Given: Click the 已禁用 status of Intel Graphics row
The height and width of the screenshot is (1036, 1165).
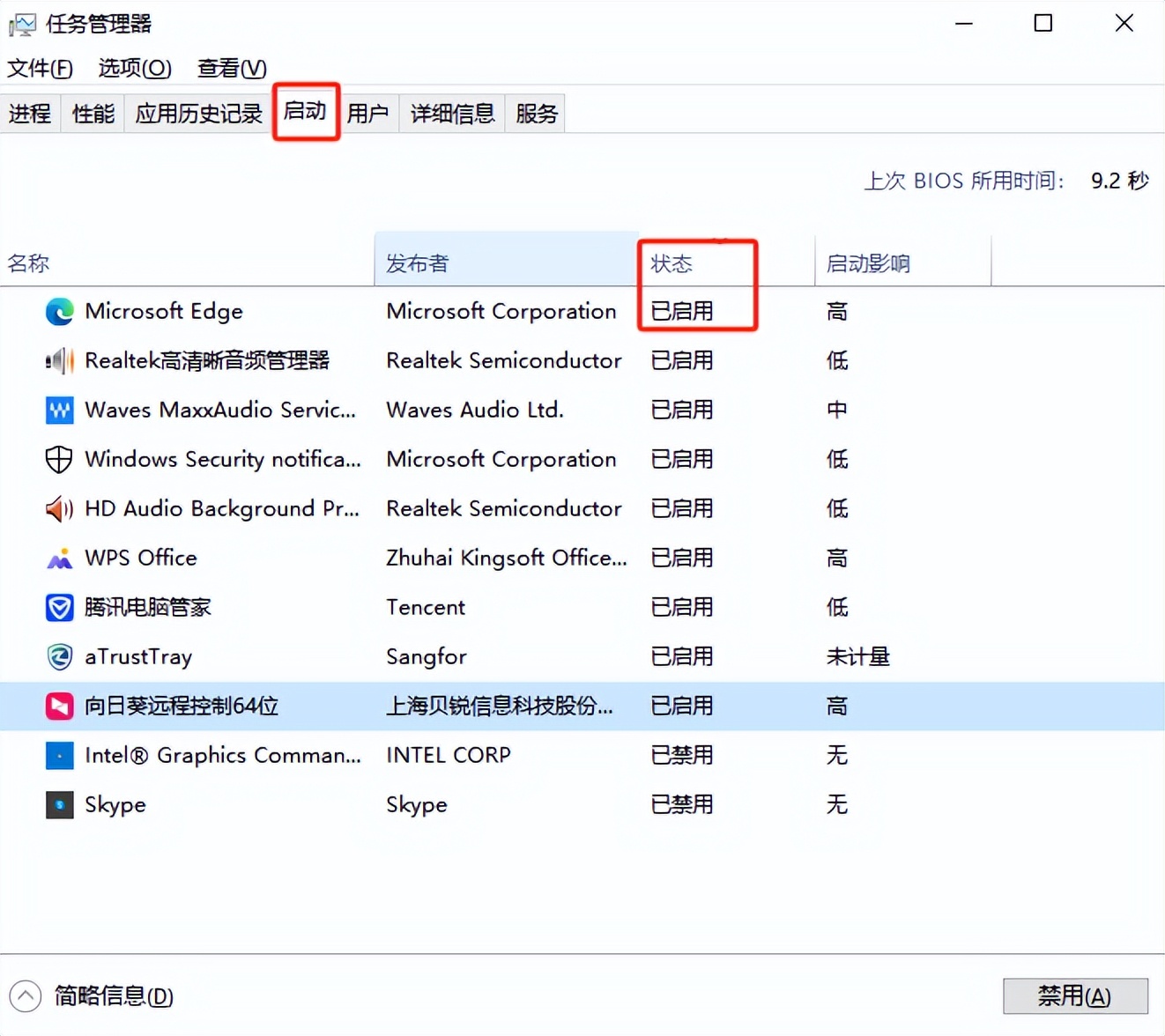Looking at the screenshot, I should pos(682,755).
